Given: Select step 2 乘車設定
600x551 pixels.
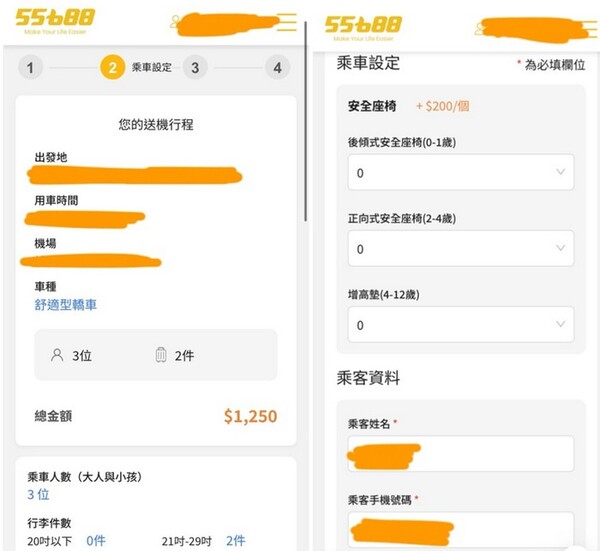Looking at the screenshot, I should (112, 67).
